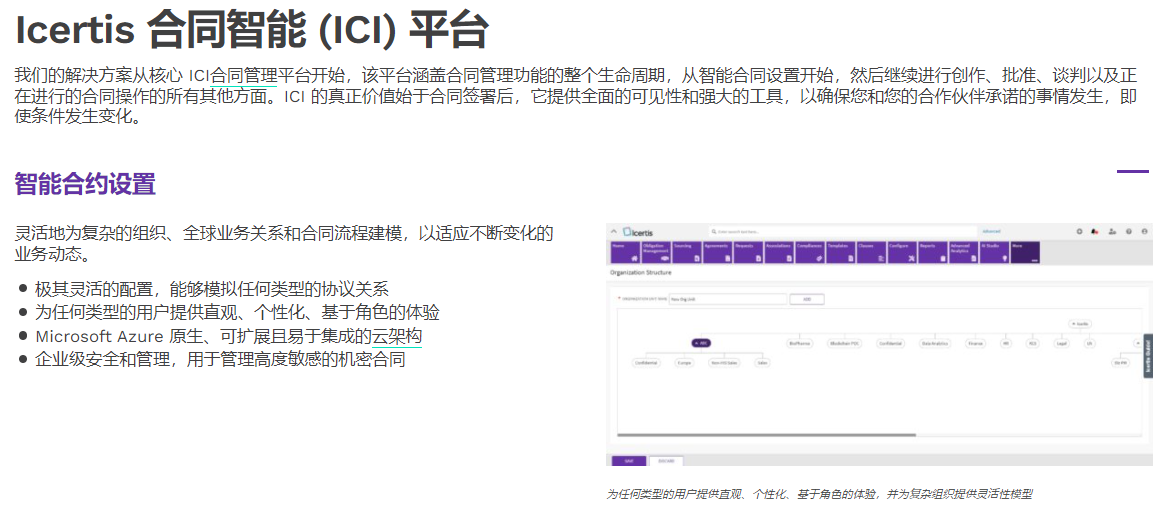Click the user management icon in header
Screen dimensions: 1163x517
point(1112,232)
